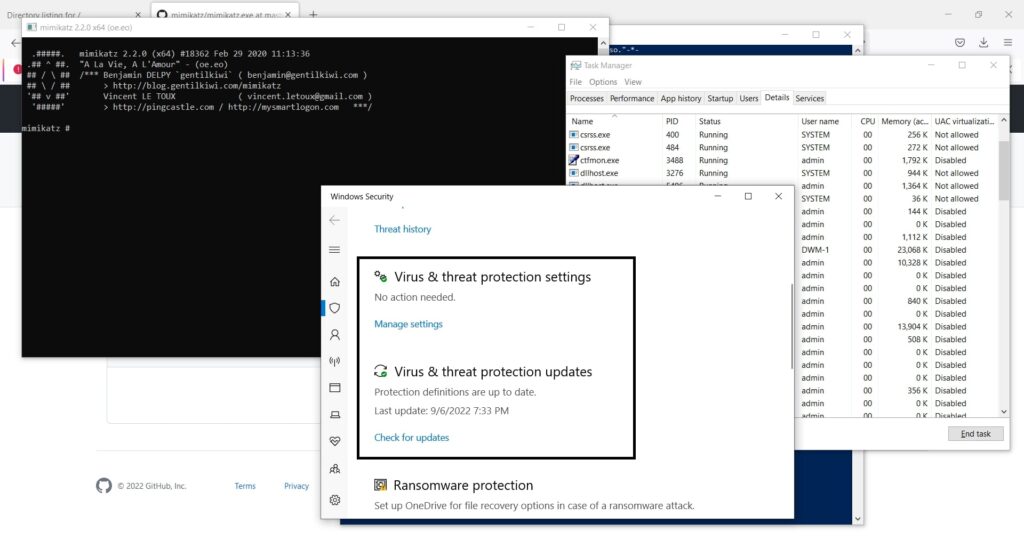The height and width of the screenshot is (548, 1024).
Task: Open Device security laptop icon
Action: click(335, 415)
